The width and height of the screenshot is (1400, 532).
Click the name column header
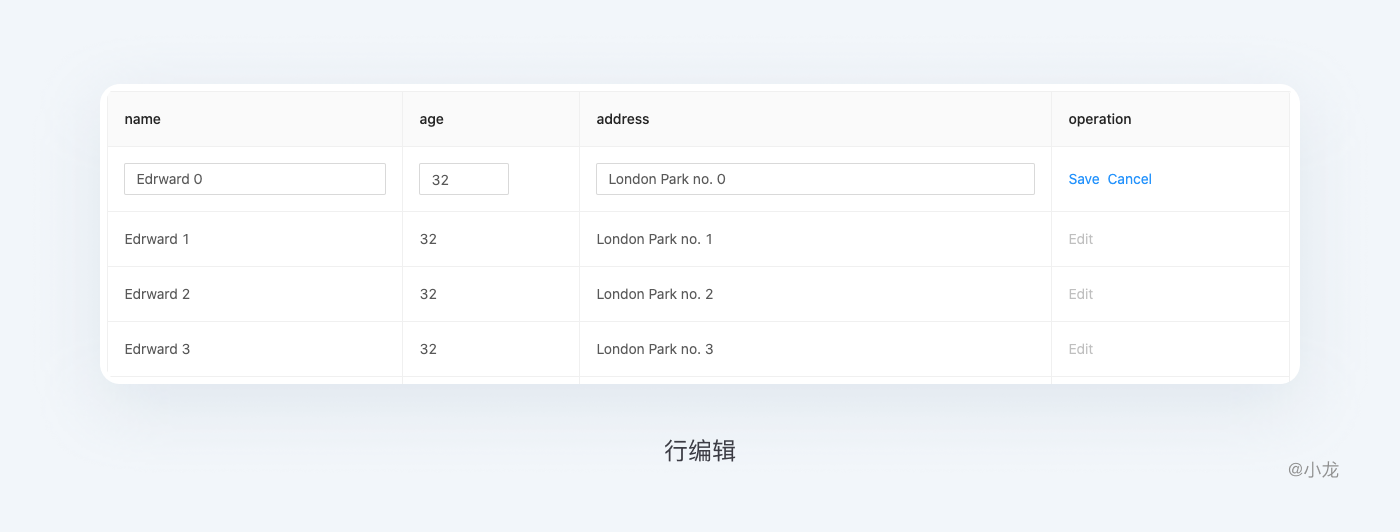click(x=143, y=119)
